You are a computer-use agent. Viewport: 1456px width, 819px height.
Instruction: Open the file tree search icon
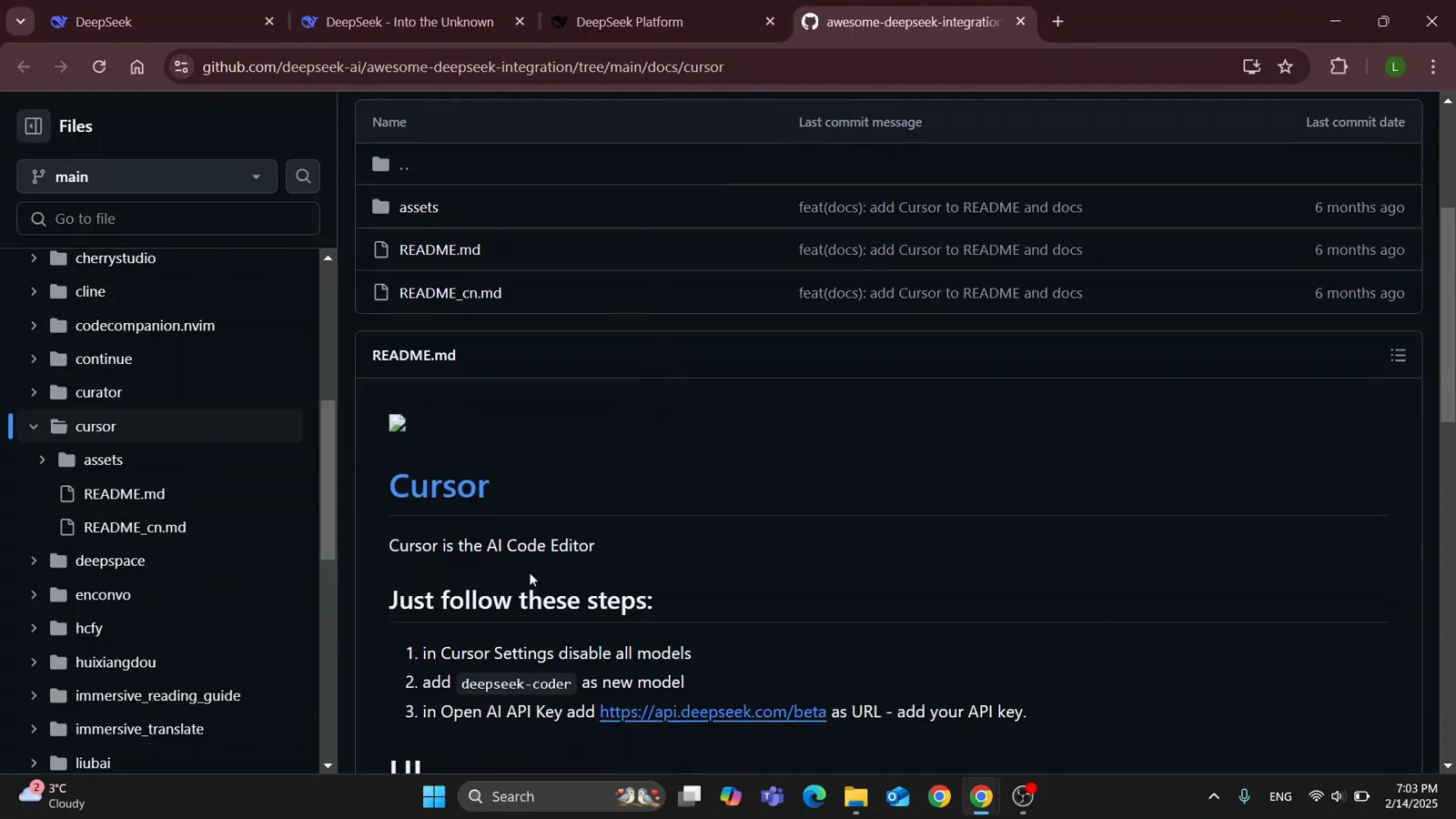tap(303, 177)
